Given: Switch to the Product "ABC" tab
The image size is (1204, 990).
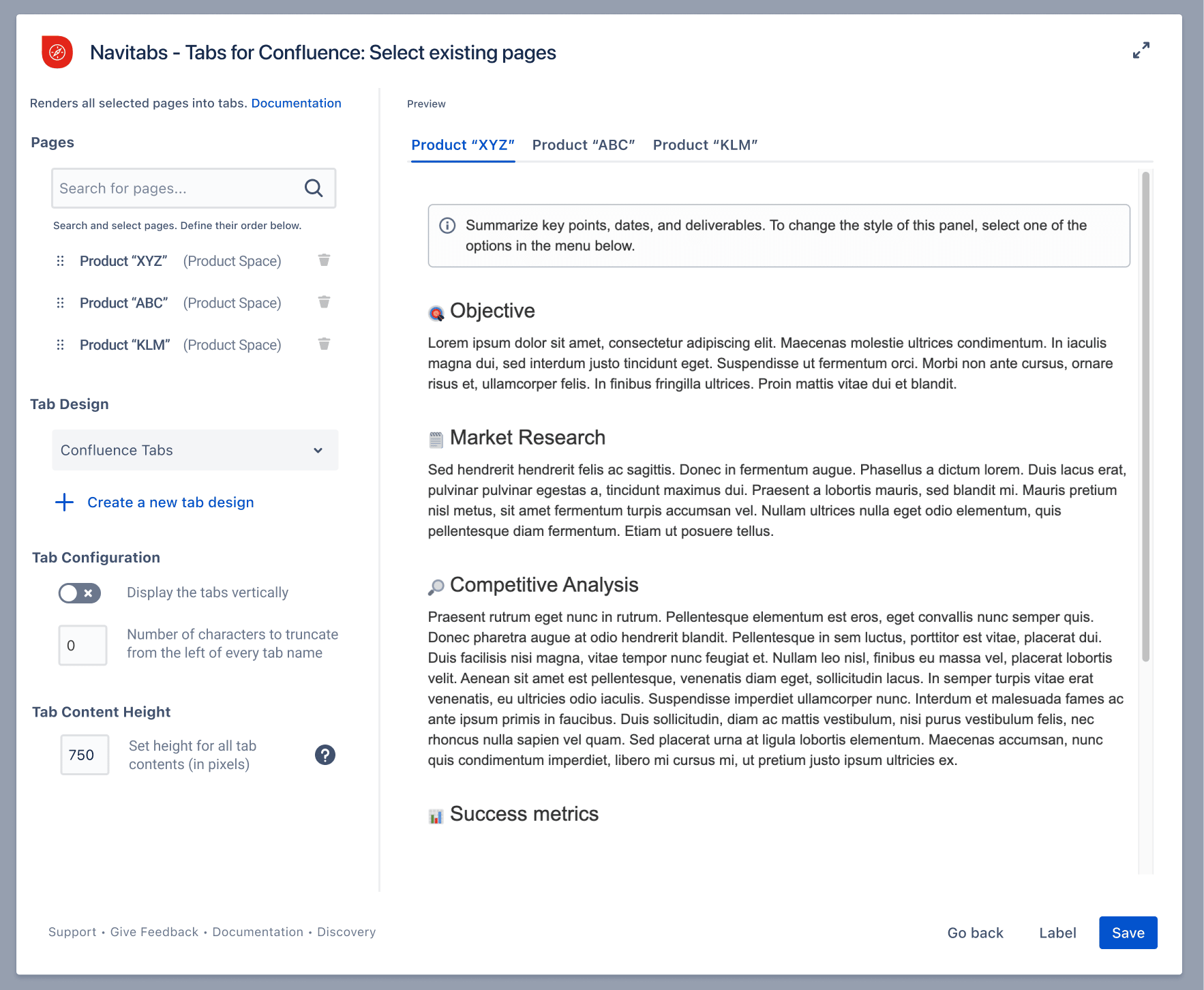Looking at the screenshot, I should (x=584, y=145).
